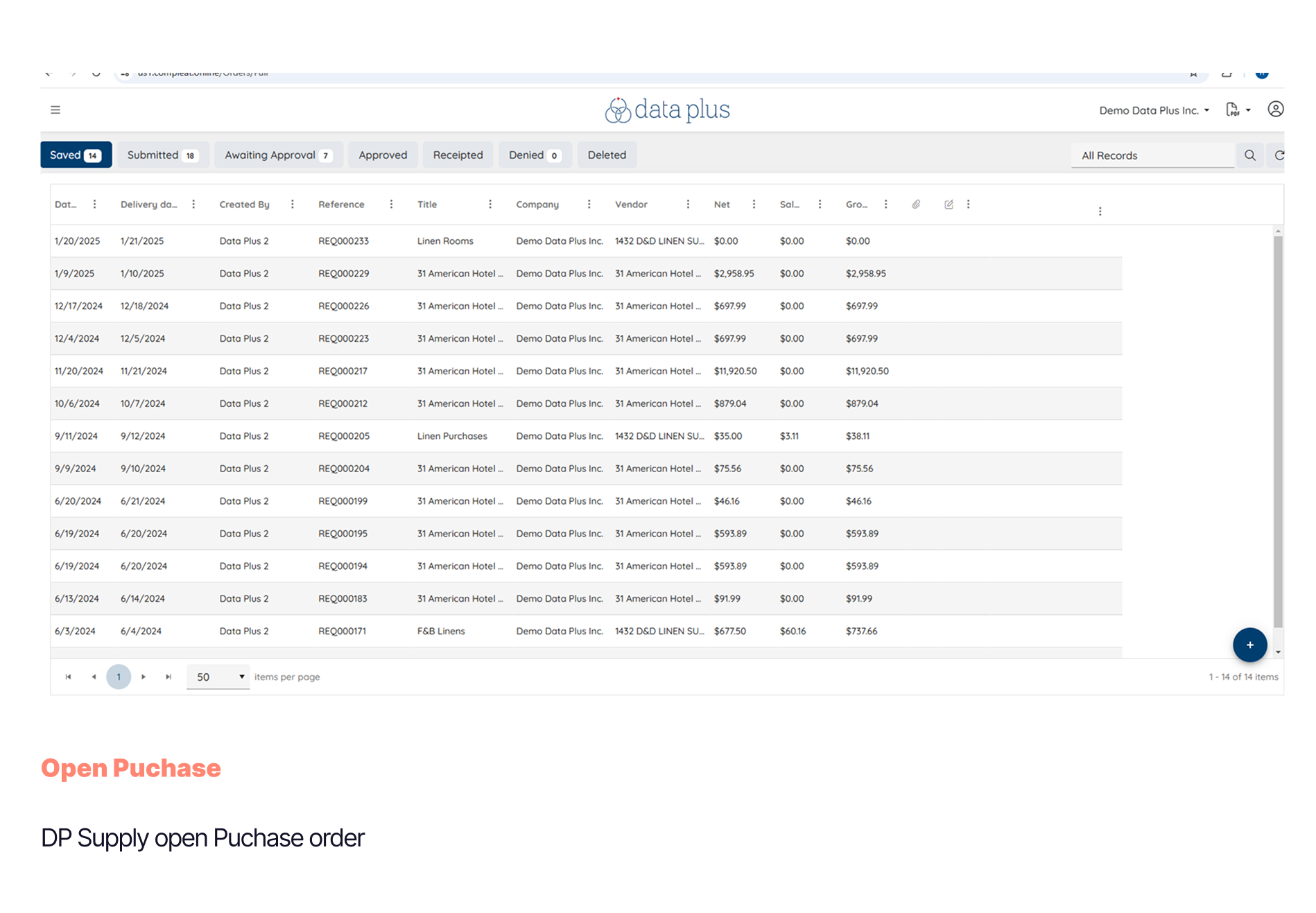Open the grid-level kebab menu at far right
This screenshot has width=1316, height=913.
[1100, 211]
